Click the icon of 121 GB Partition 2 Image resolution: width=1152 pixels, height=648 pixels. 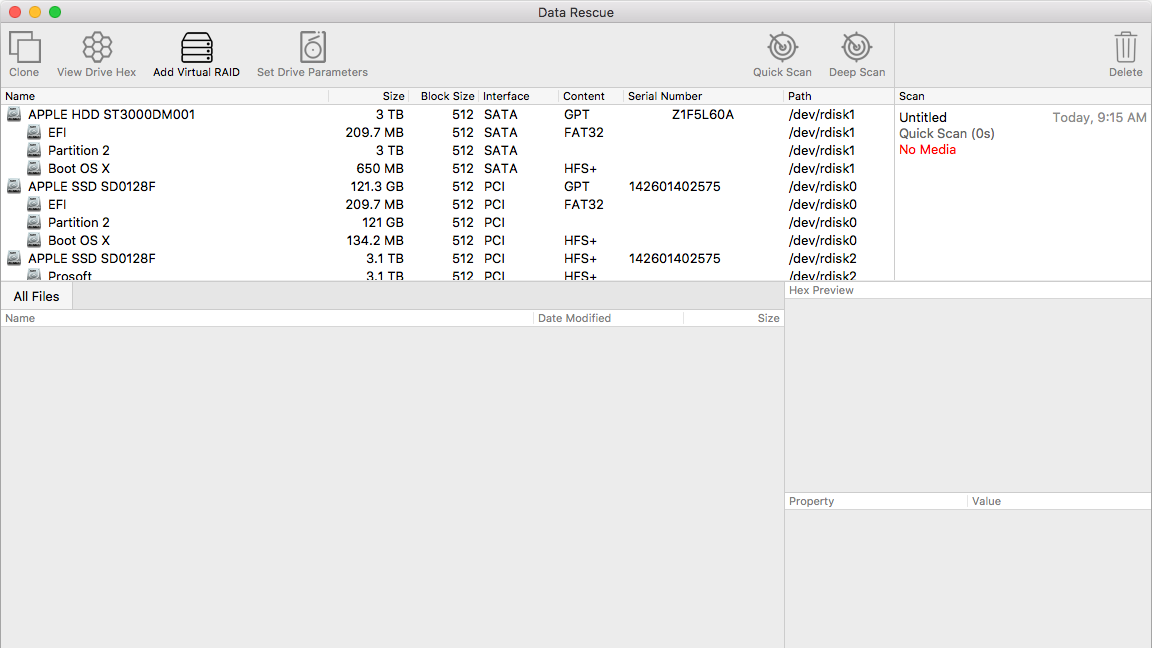click(34, 222)
